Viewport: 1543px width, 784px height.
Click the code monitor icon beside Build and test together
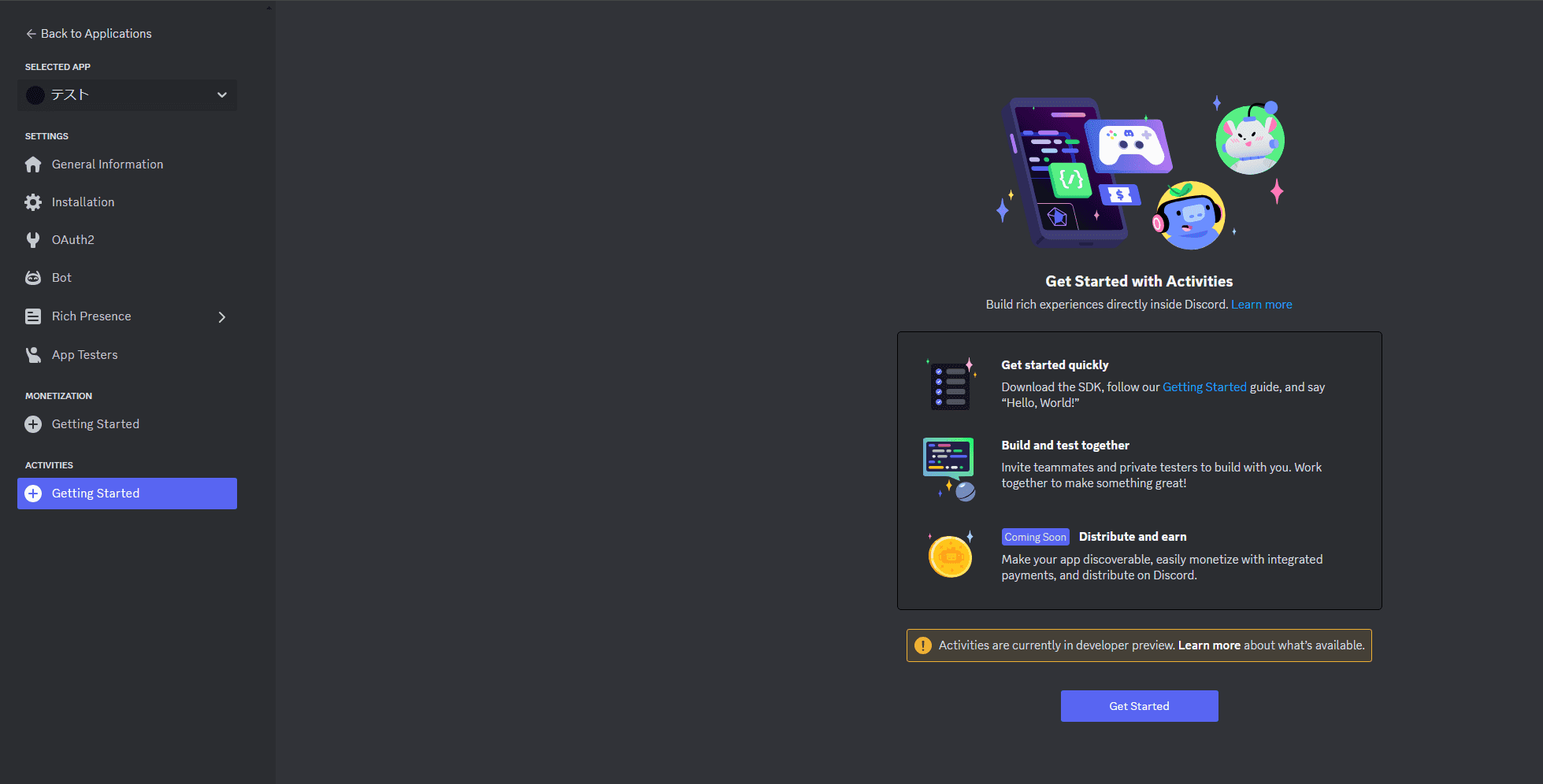tap(950, 469)
